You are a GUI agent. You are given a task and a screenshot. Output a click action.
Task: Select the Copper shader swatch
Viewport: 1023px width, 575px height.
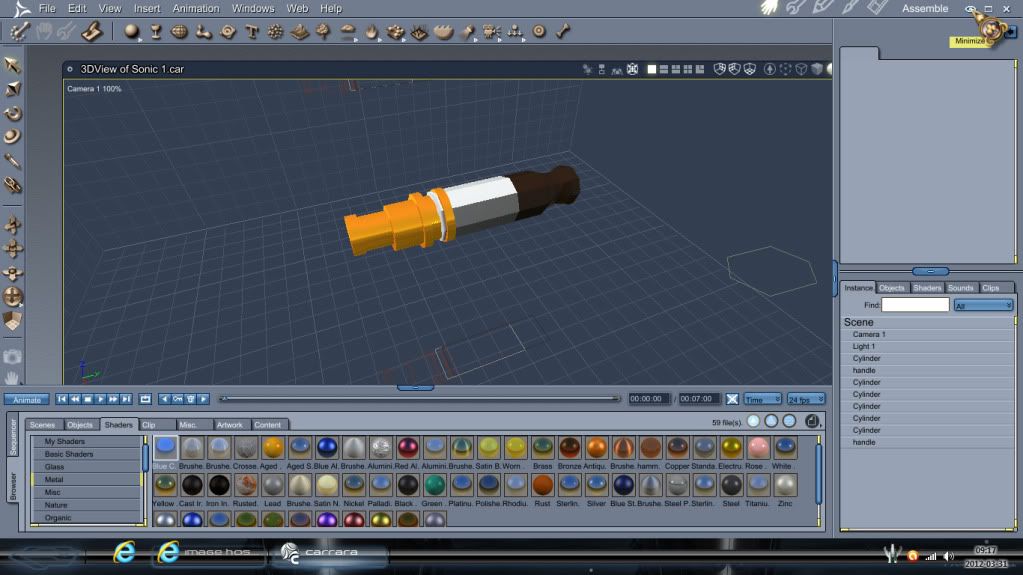(677, 448)
